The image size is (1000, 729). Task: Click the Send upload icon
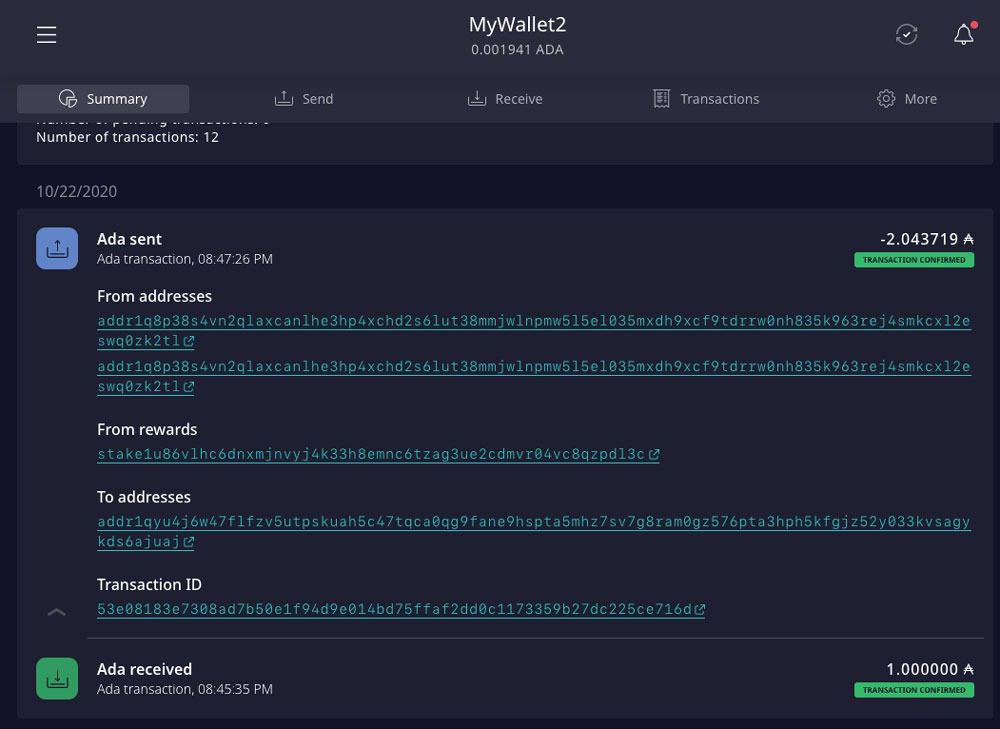[283, 98]
